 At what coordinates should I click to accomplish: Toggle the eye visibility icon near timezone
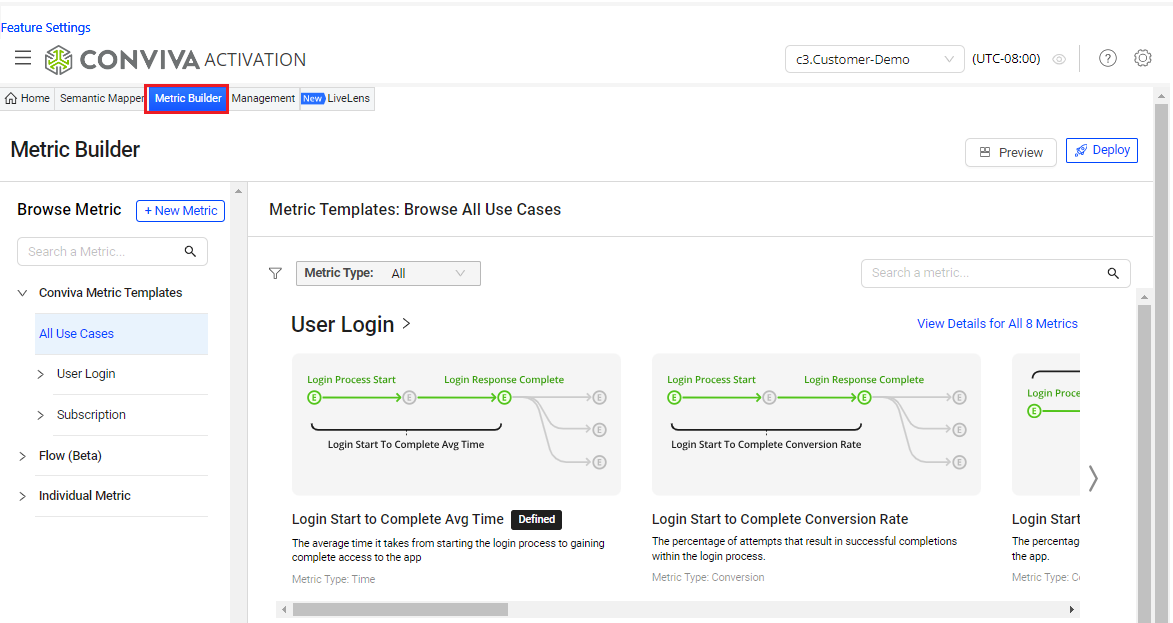tap(1059, 60)
